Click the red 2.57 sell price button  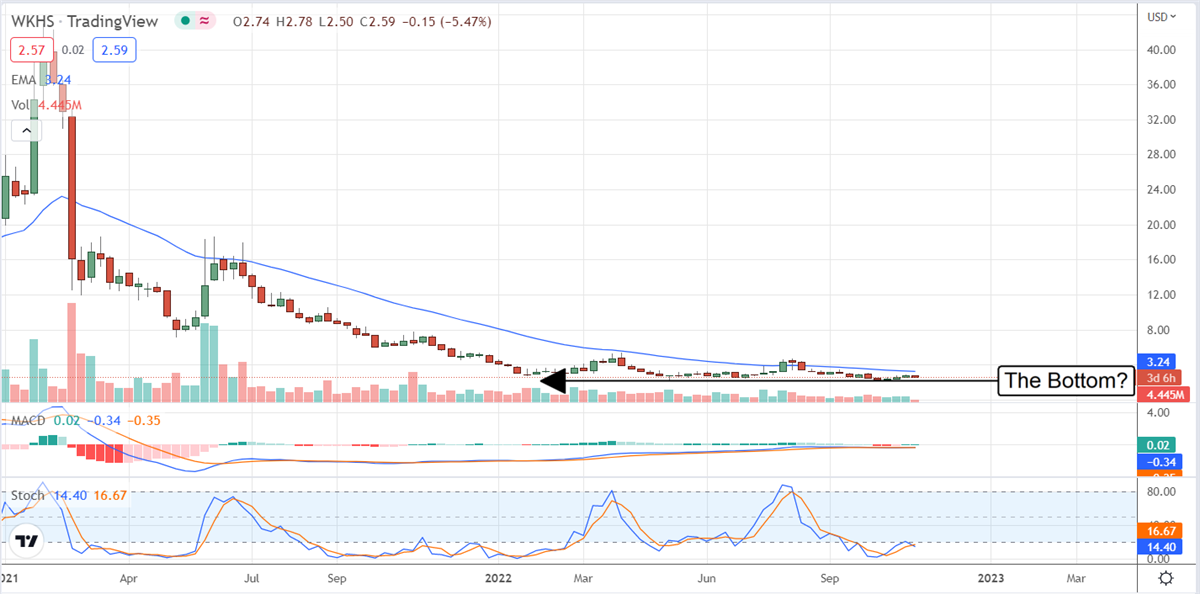point(28,48)
